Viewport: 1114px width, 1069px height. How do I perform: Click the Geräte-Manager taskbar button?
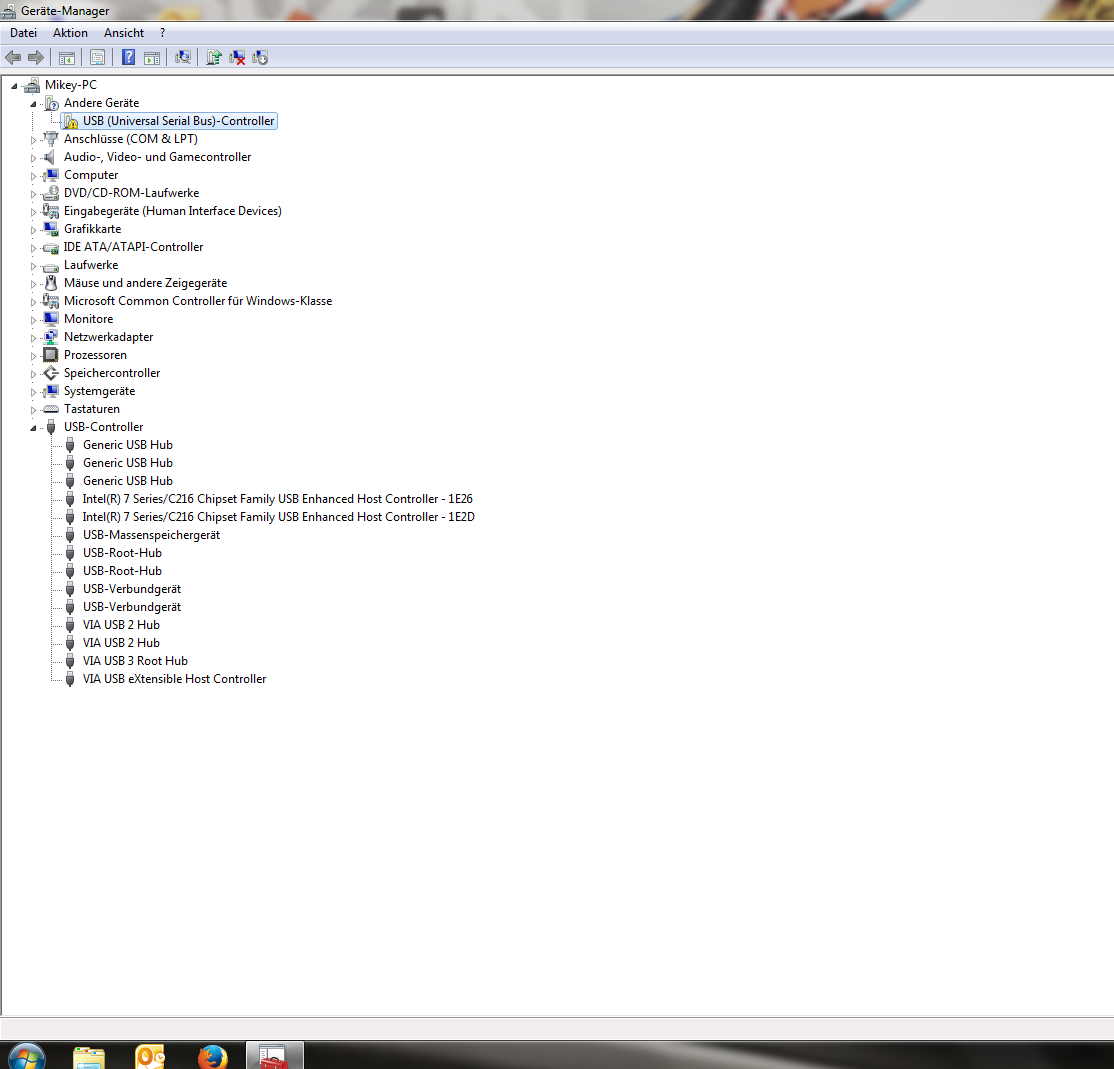point(274,1056)
